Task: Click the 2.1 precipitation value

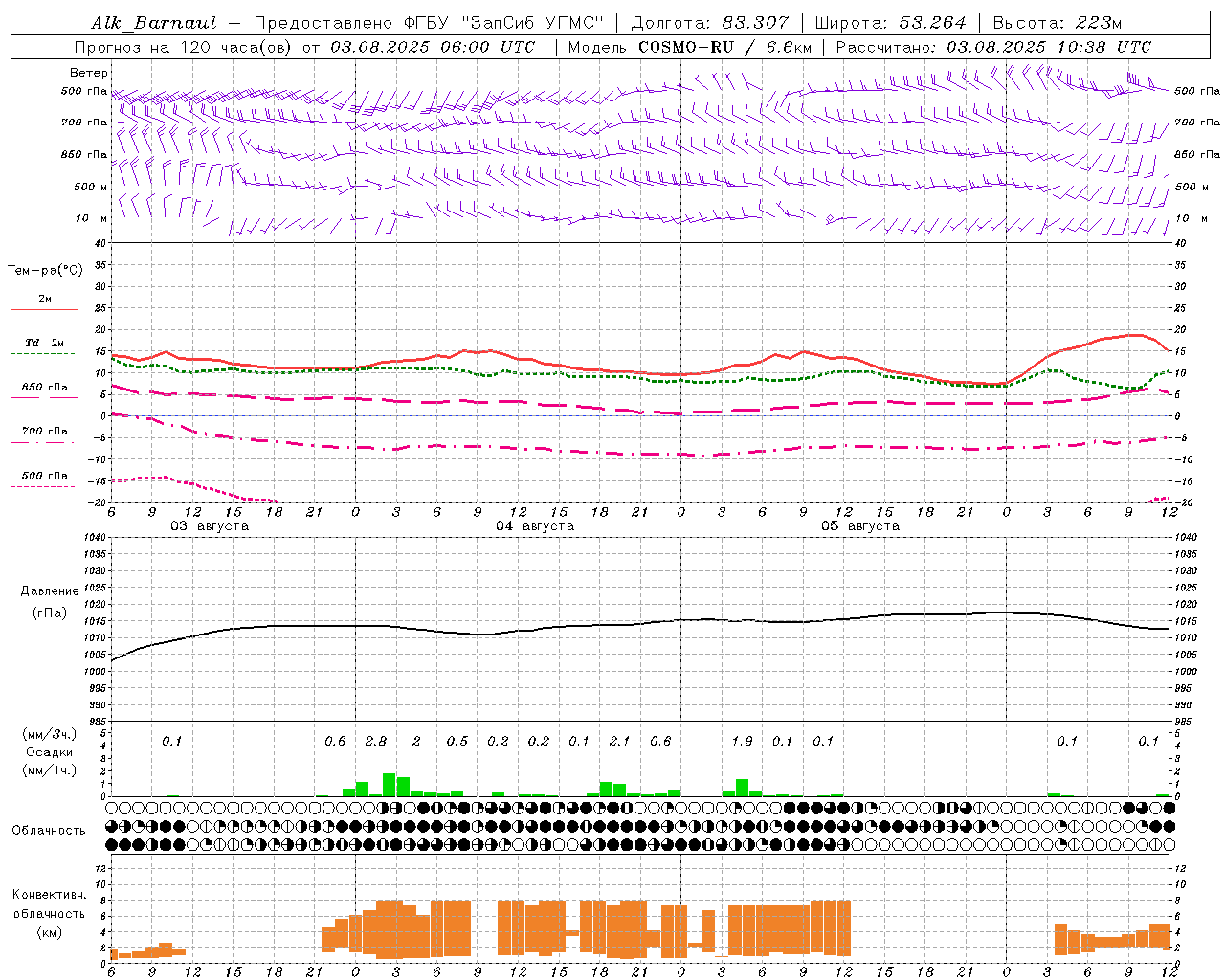Action: click(x=619, y=741)
